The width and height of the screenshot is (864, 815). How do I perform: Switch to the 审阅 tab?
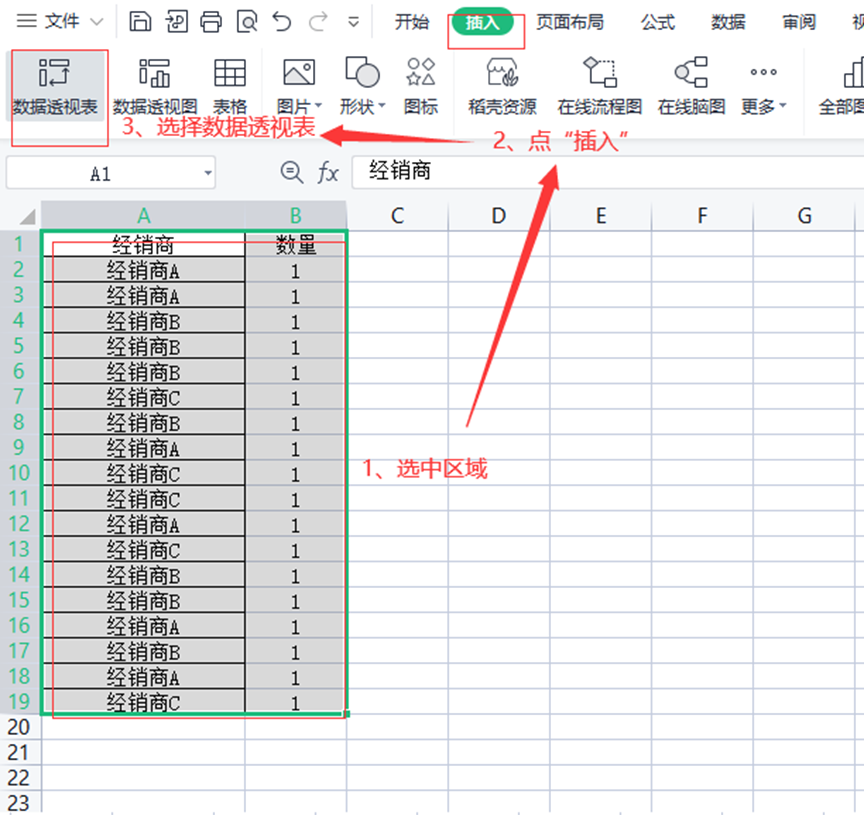(799, 22)
